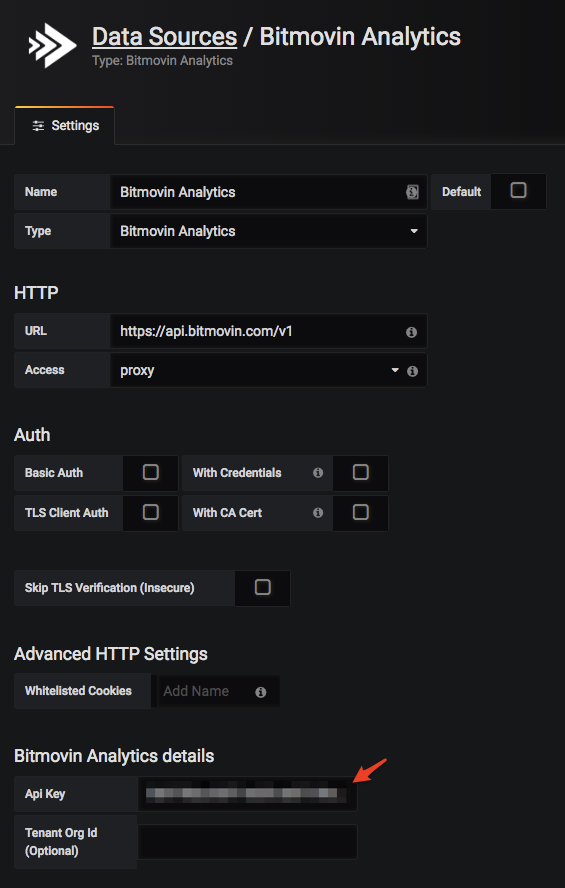Open the Access proxy dropdown
Screen dimensions: 565x888
point(268,370)
